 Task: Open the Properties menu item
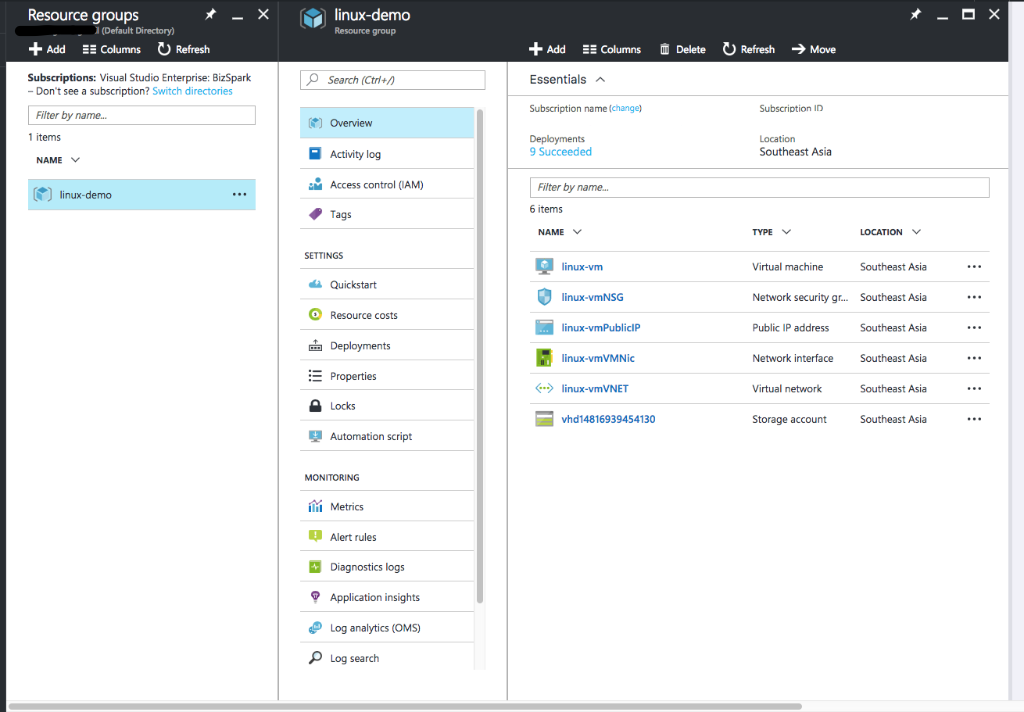pyautogui.click(x=387, y=376)
